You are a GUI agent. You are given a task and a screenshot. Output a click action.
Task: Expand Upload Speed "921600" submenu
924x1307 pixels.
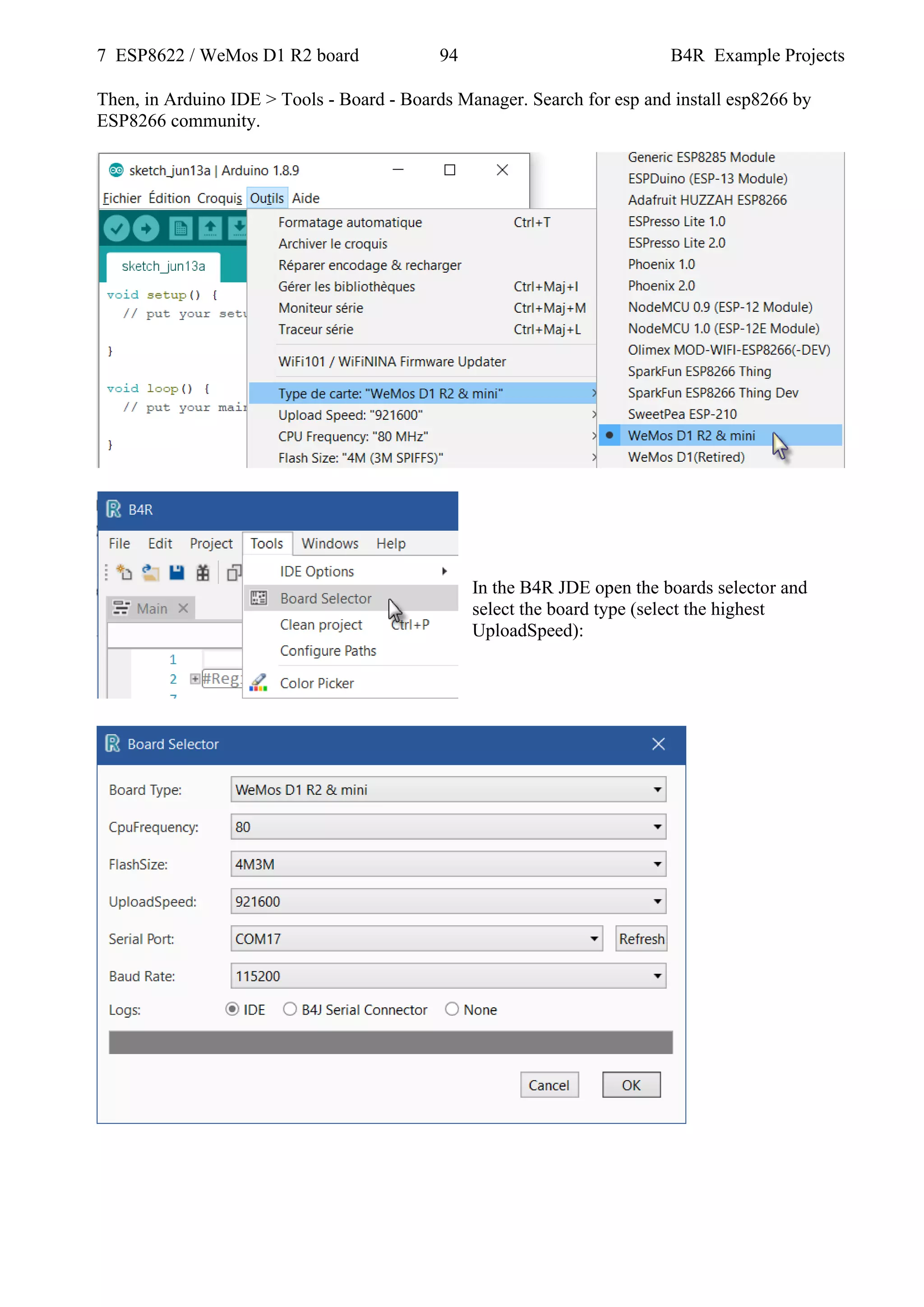(x=423, y=415)
